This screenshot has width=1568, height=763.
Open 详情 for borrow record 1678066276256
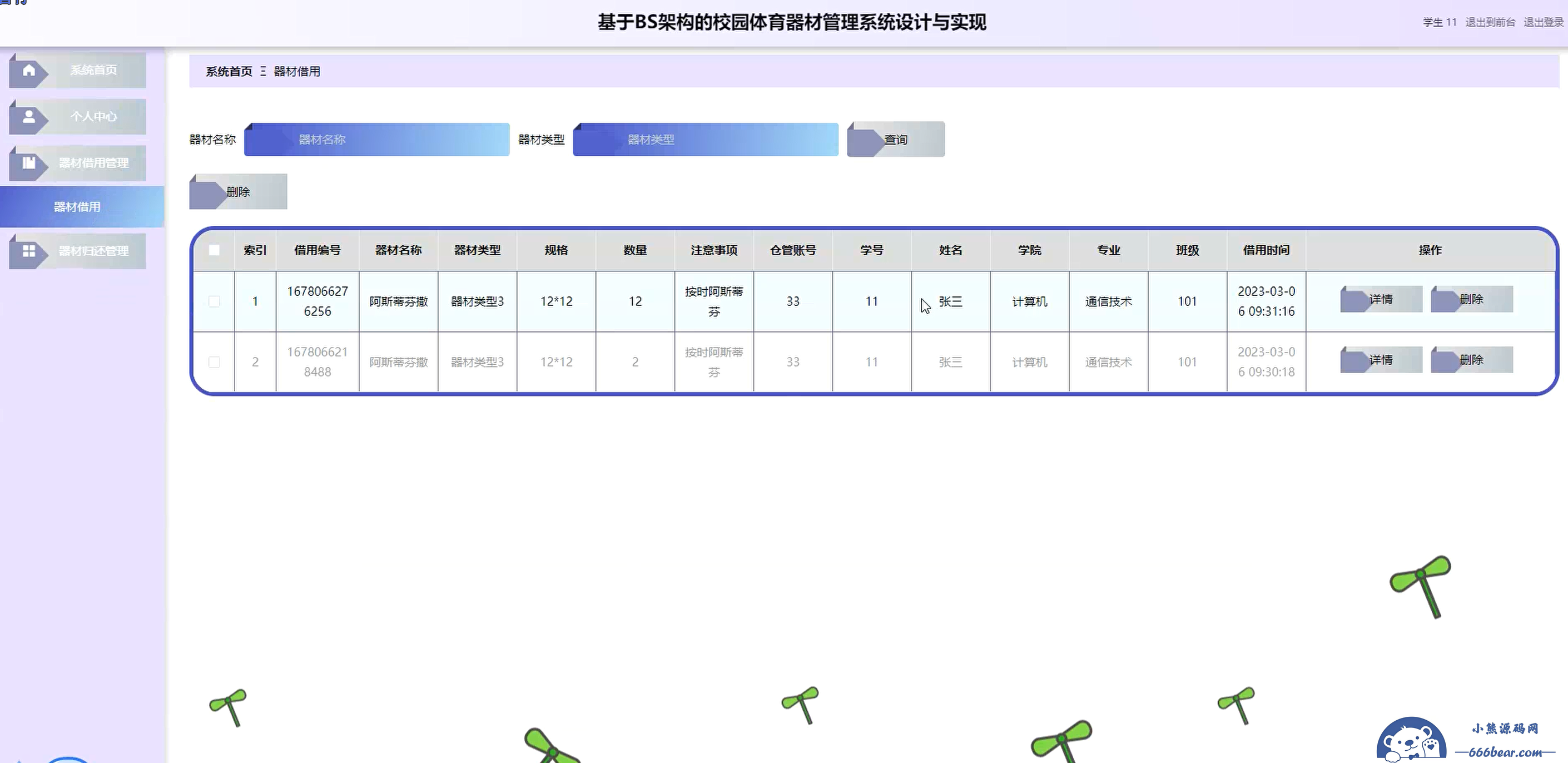pos(1381,299)
